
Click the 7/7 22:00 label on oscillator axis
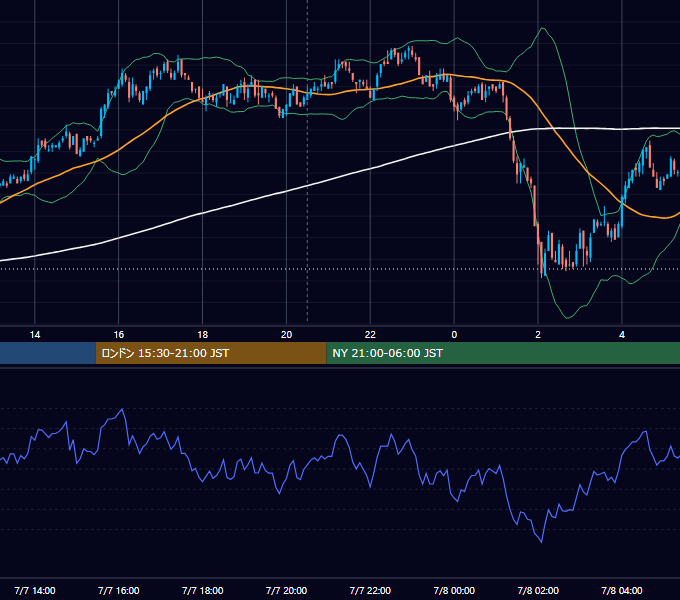click(x=370, y=590)
